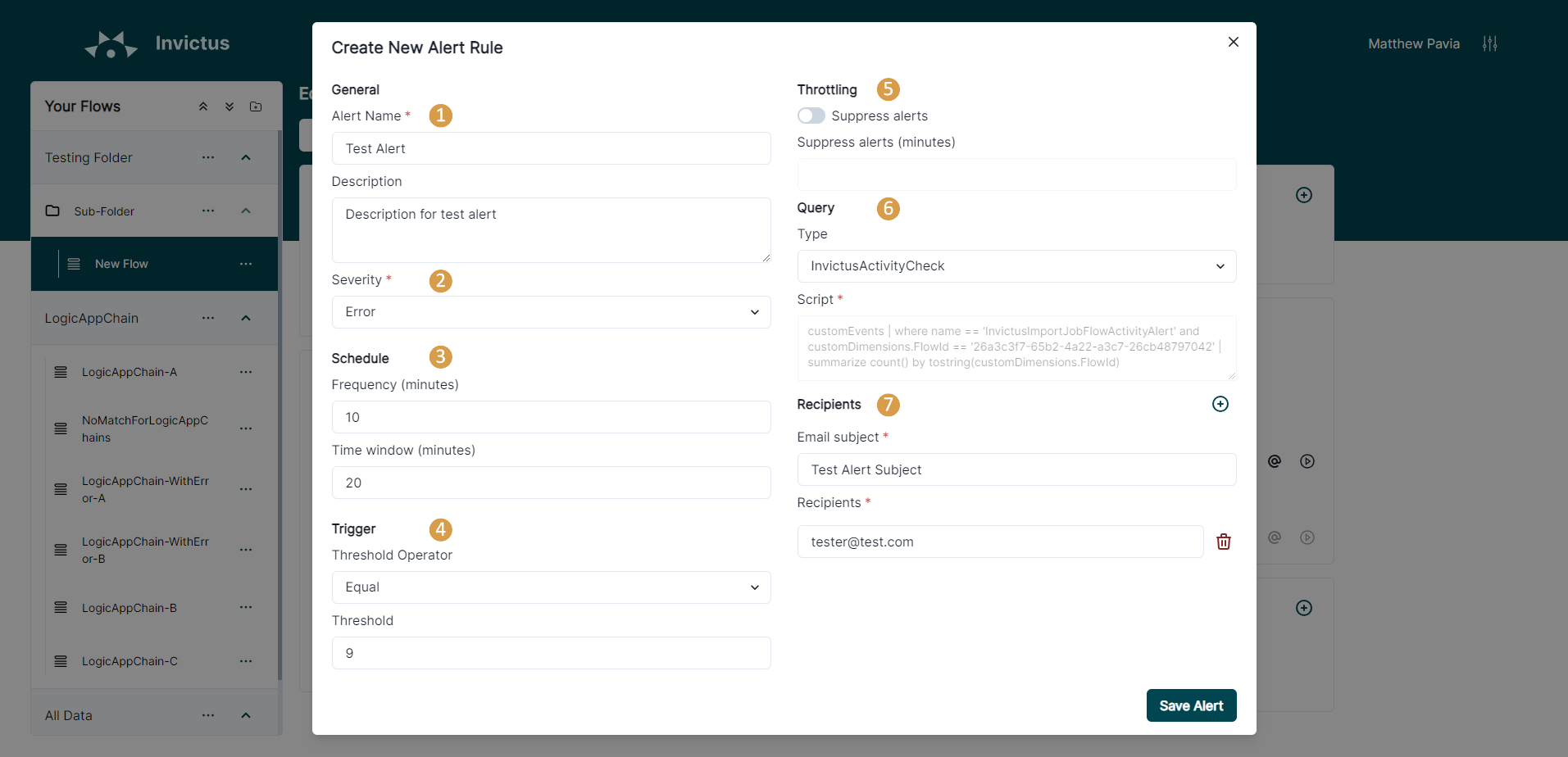1568x757 pixels.
Task: Click the Save Alert button
Action: point(1190,705)
